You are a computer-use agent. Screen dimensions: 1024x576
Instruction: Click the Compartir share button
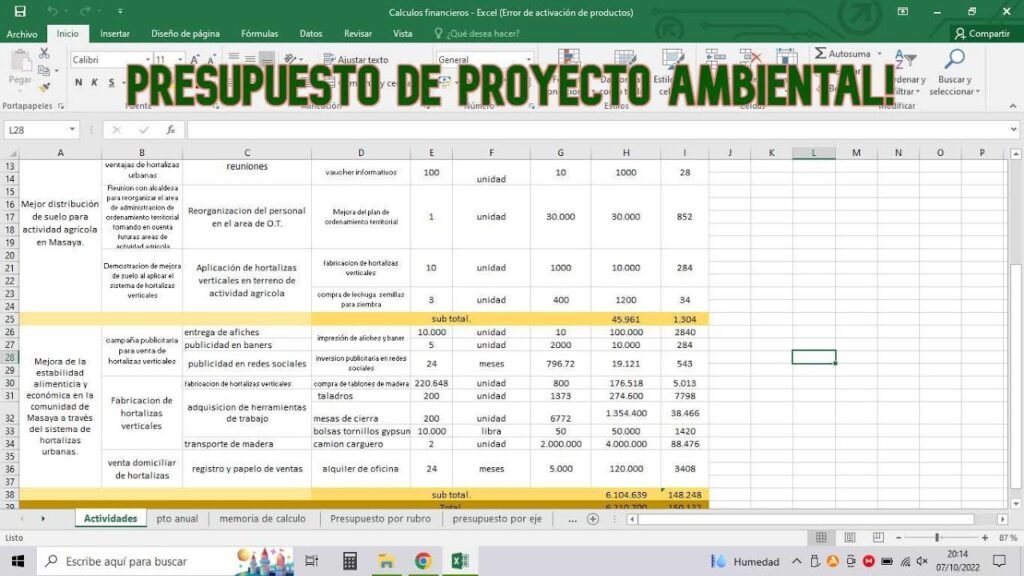[x=981, y=33]
